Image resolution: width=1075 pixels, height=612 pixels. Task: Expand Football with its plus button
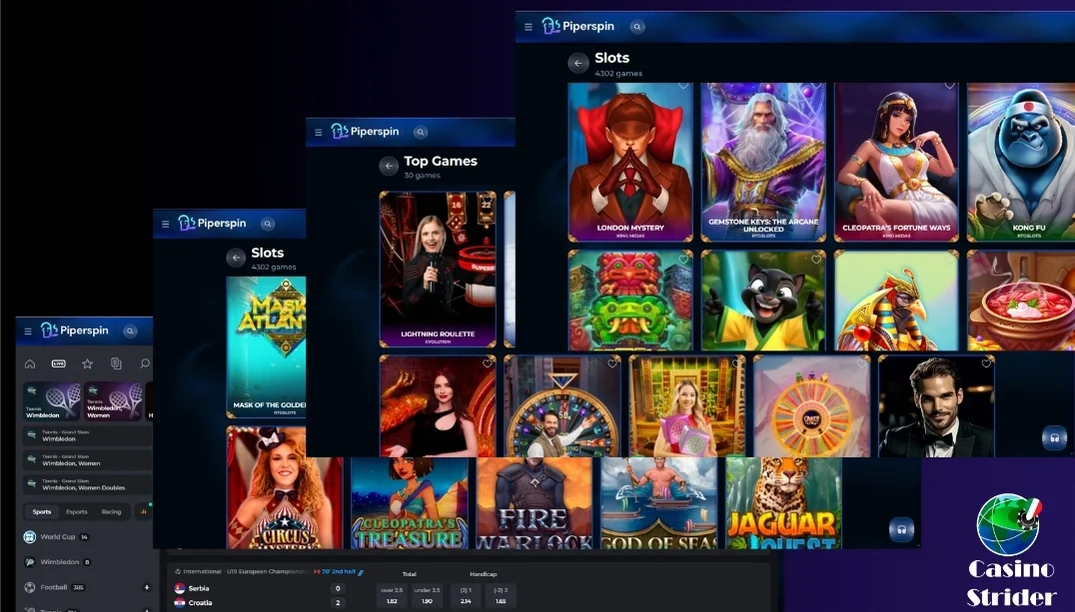[146, 587]
